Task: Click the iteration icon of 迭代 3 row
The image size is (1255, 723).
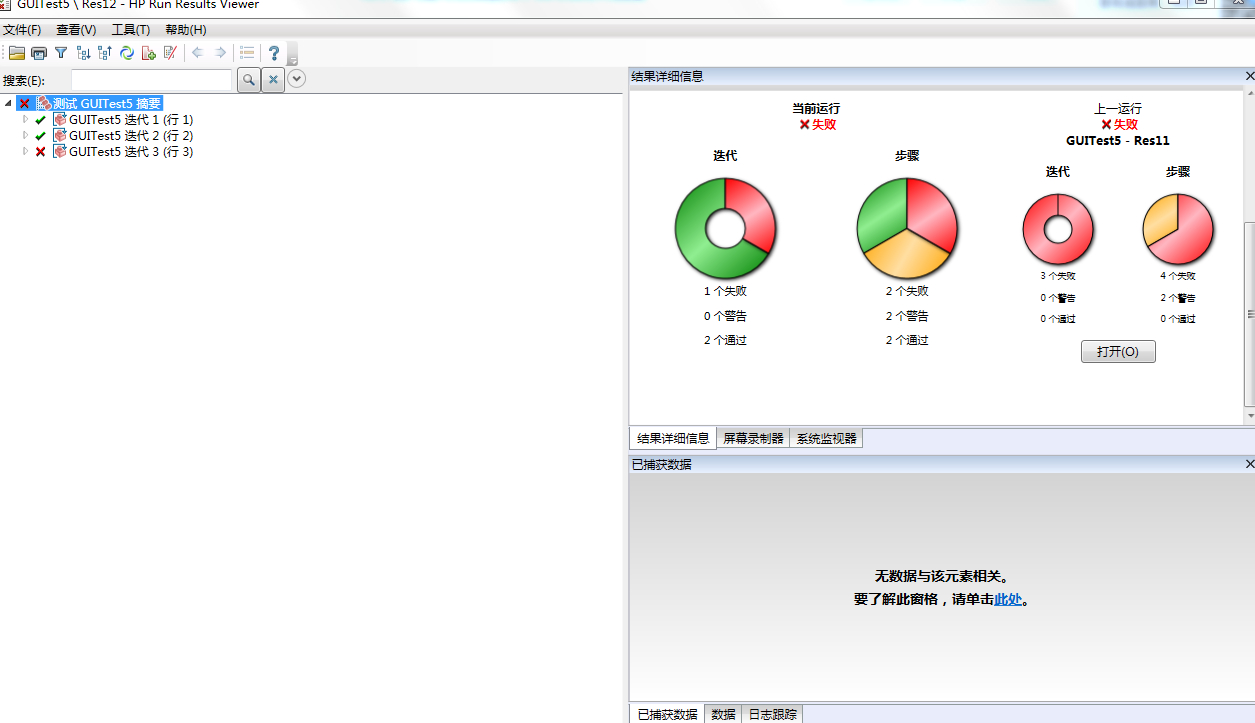Action: [x=60, y=152]
